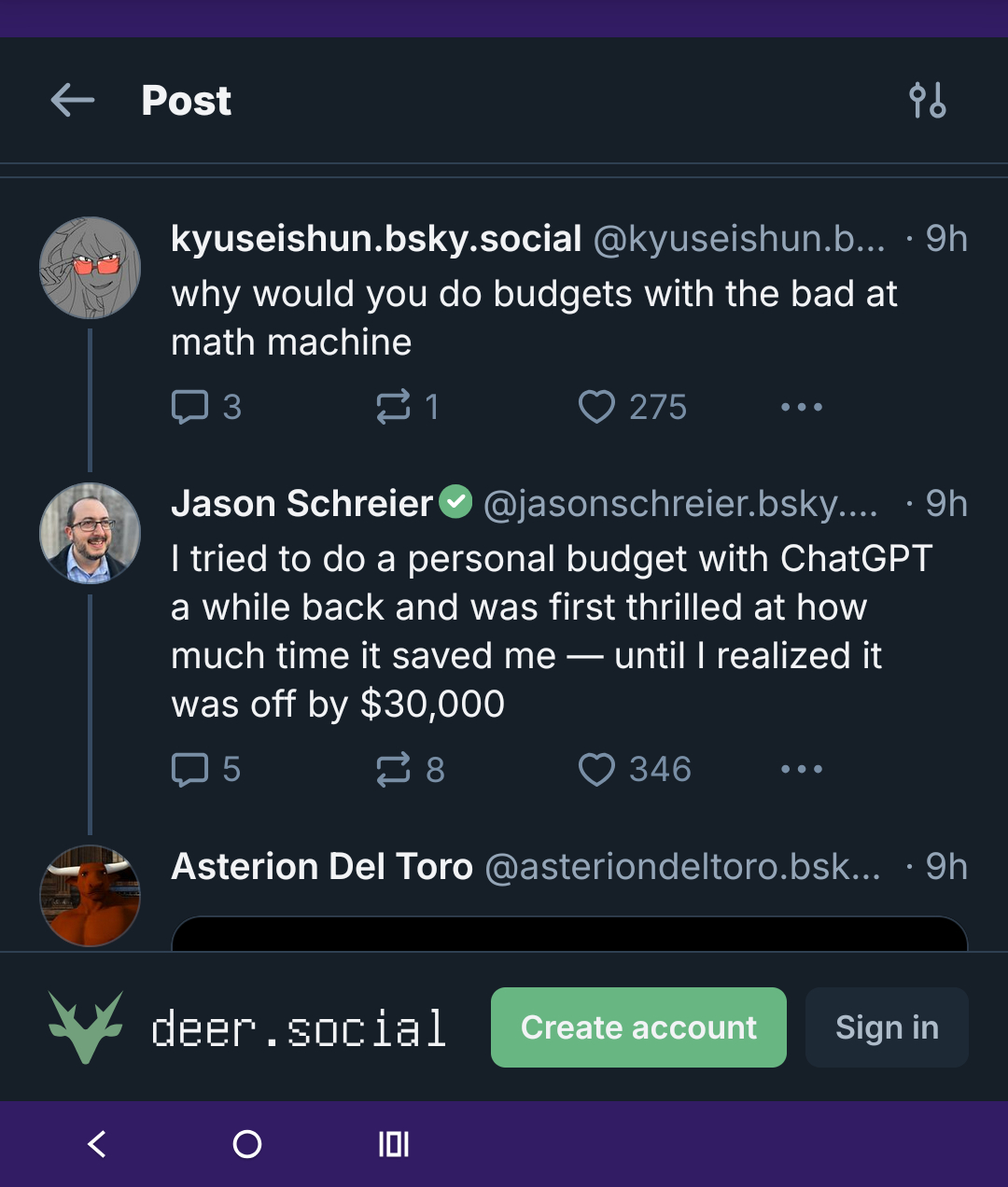Go back using the header arrow
This screenshot has width=1008, height=1187.
[x=73, y=100]
